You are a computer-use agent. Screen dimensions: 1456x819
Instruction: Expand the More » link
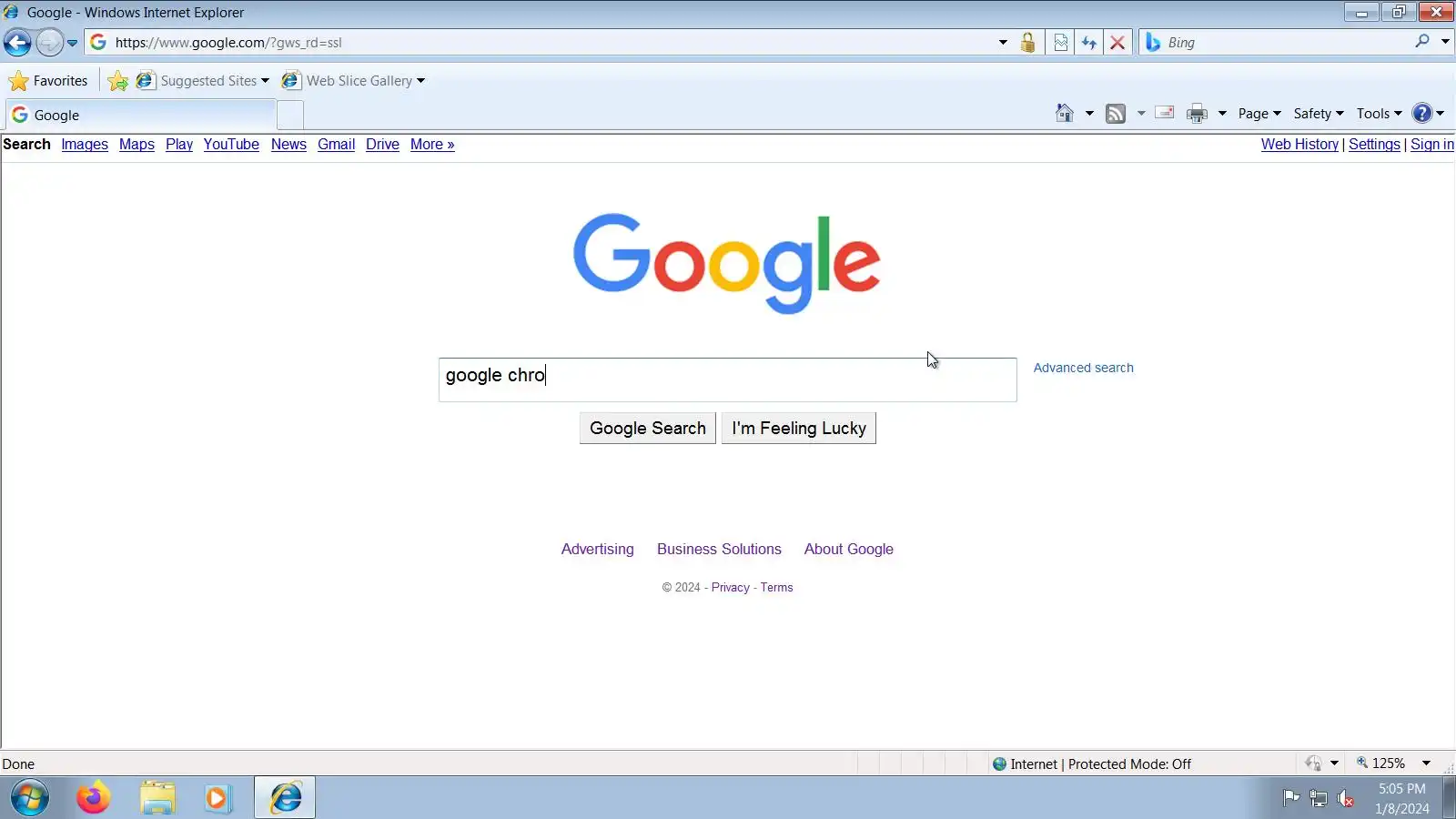[x=432, y=145]
